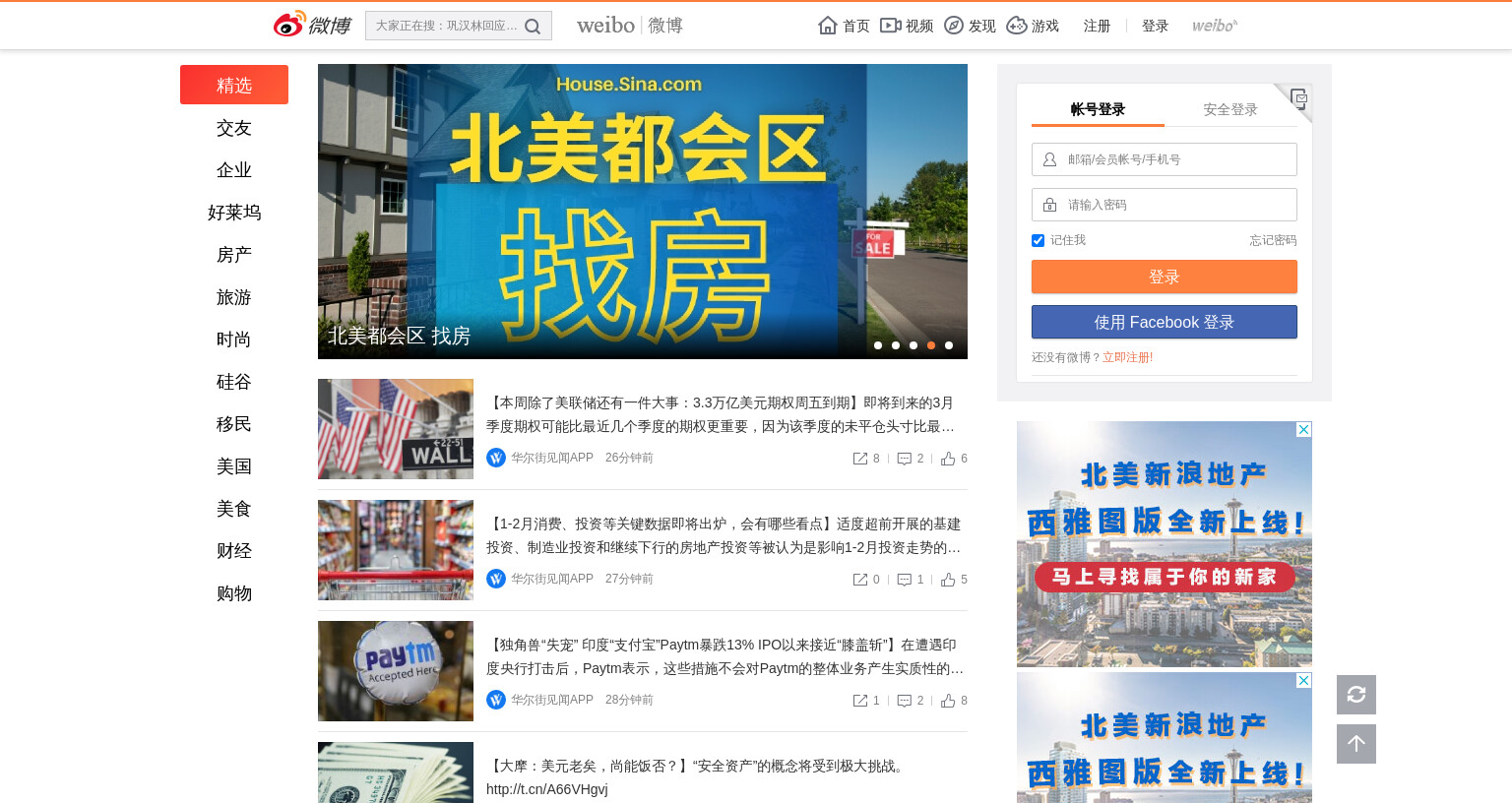This screenshot has width=1512, height=803.
Task: Click the QR code login corner icon
Action: 1298,97
